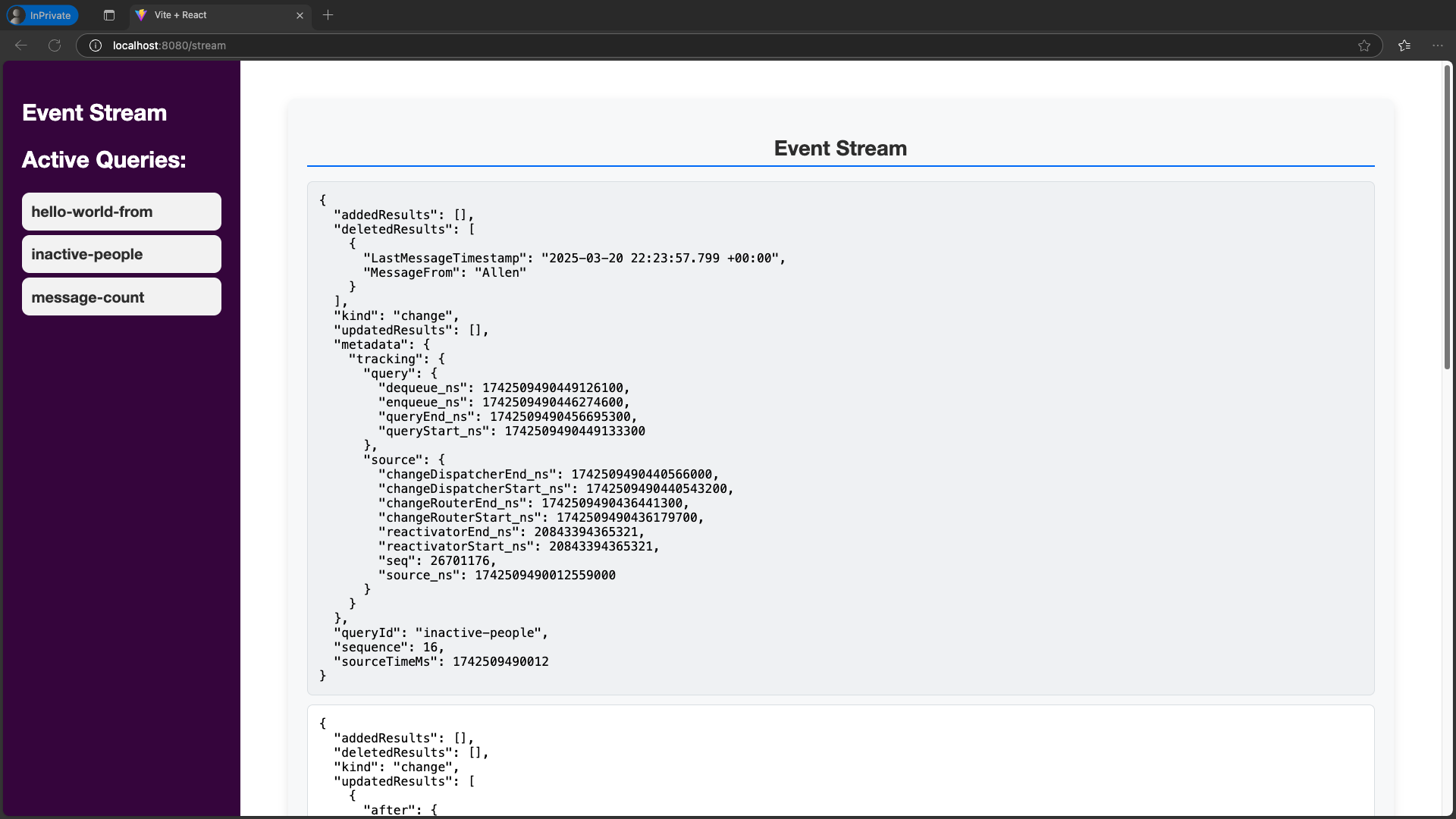
Task: Close the Vite + React tab
Action: [300, 15]
